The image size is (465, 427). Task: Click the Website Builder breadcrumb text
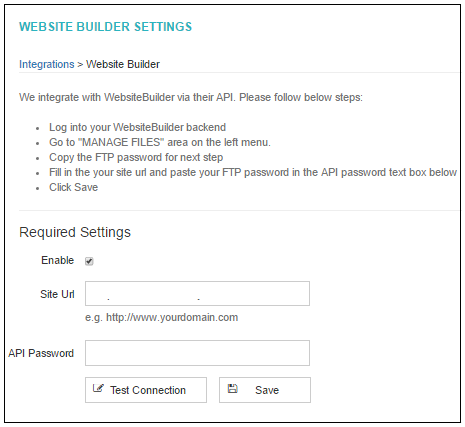click(123, 64)
